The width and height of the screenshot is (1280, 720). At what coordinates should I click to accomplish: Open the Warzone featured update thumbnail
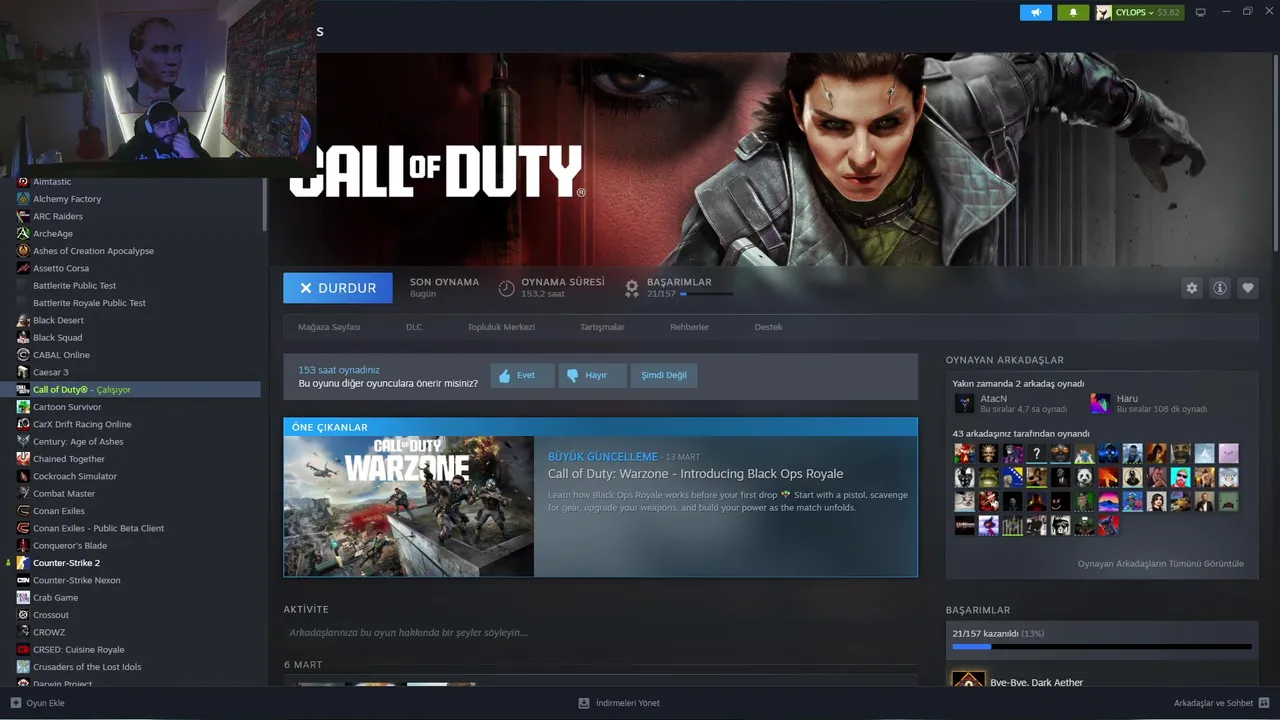409,506
